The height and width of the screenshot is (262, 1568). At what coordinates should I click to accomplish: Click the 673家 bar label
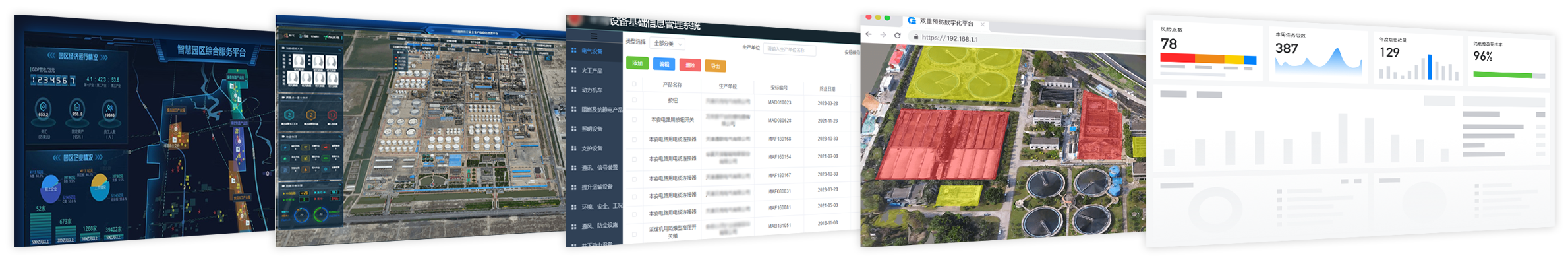pyautogui.click(x=65, y=222)
